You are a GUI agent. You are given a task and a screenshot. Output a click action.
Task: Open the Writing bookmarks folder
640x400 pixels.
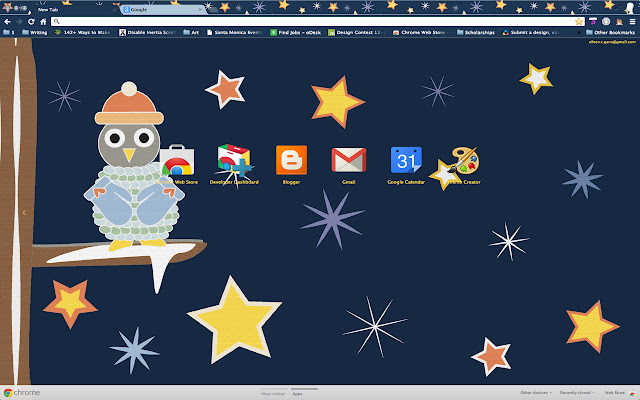pos(35,32)
